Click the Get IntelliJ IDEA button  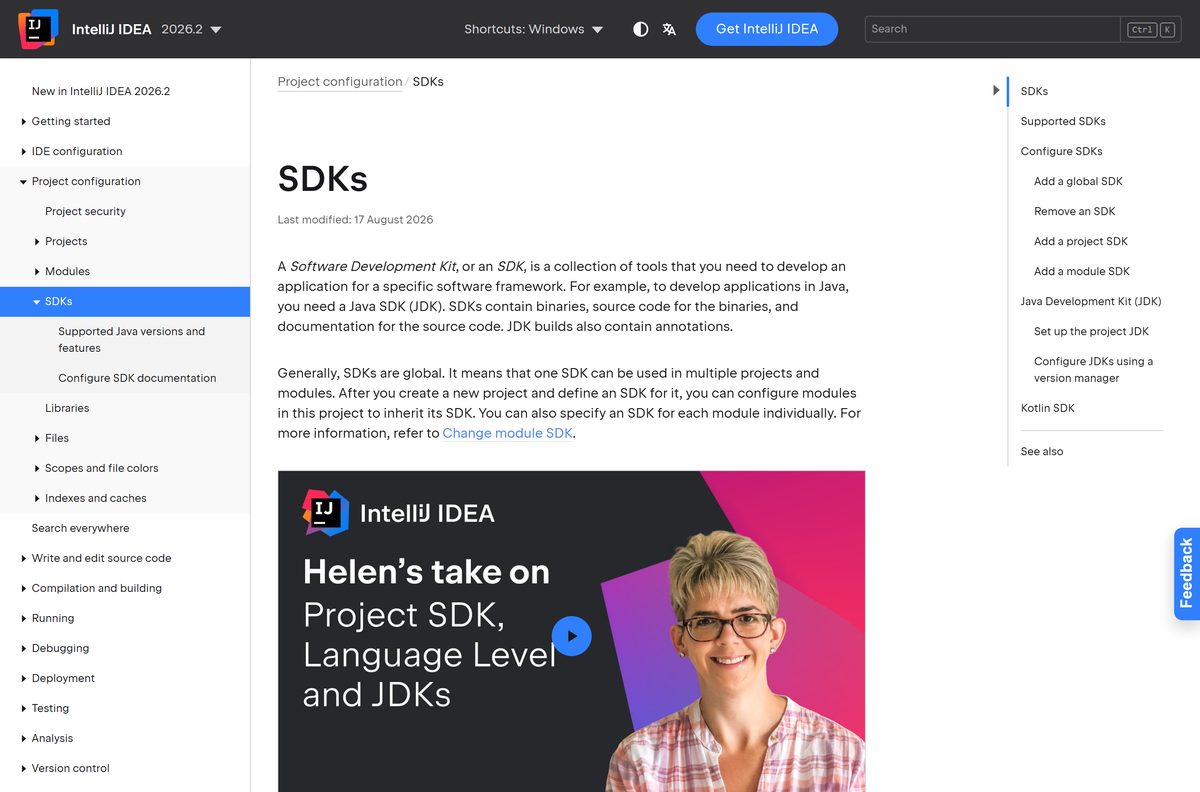click(x=767, y=29)
